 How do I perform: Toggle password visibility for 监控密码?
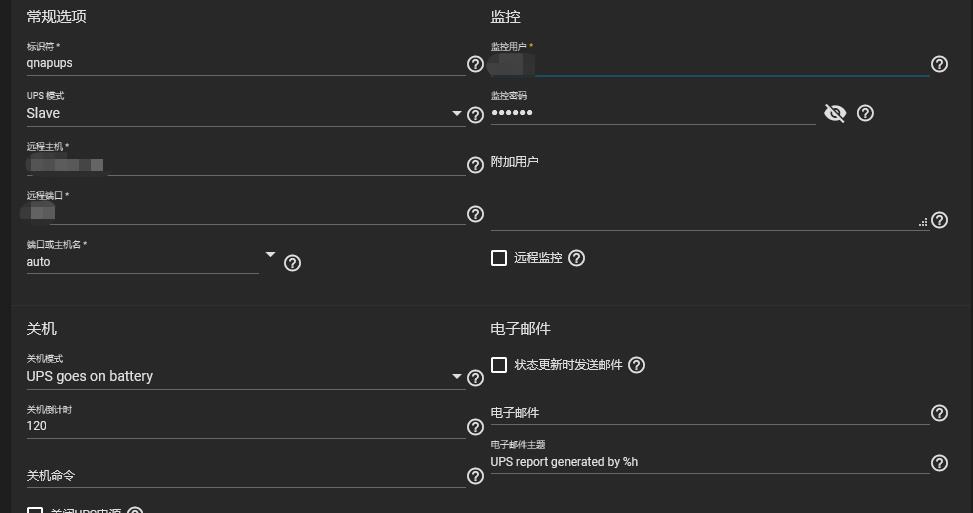tap(835, 113)
